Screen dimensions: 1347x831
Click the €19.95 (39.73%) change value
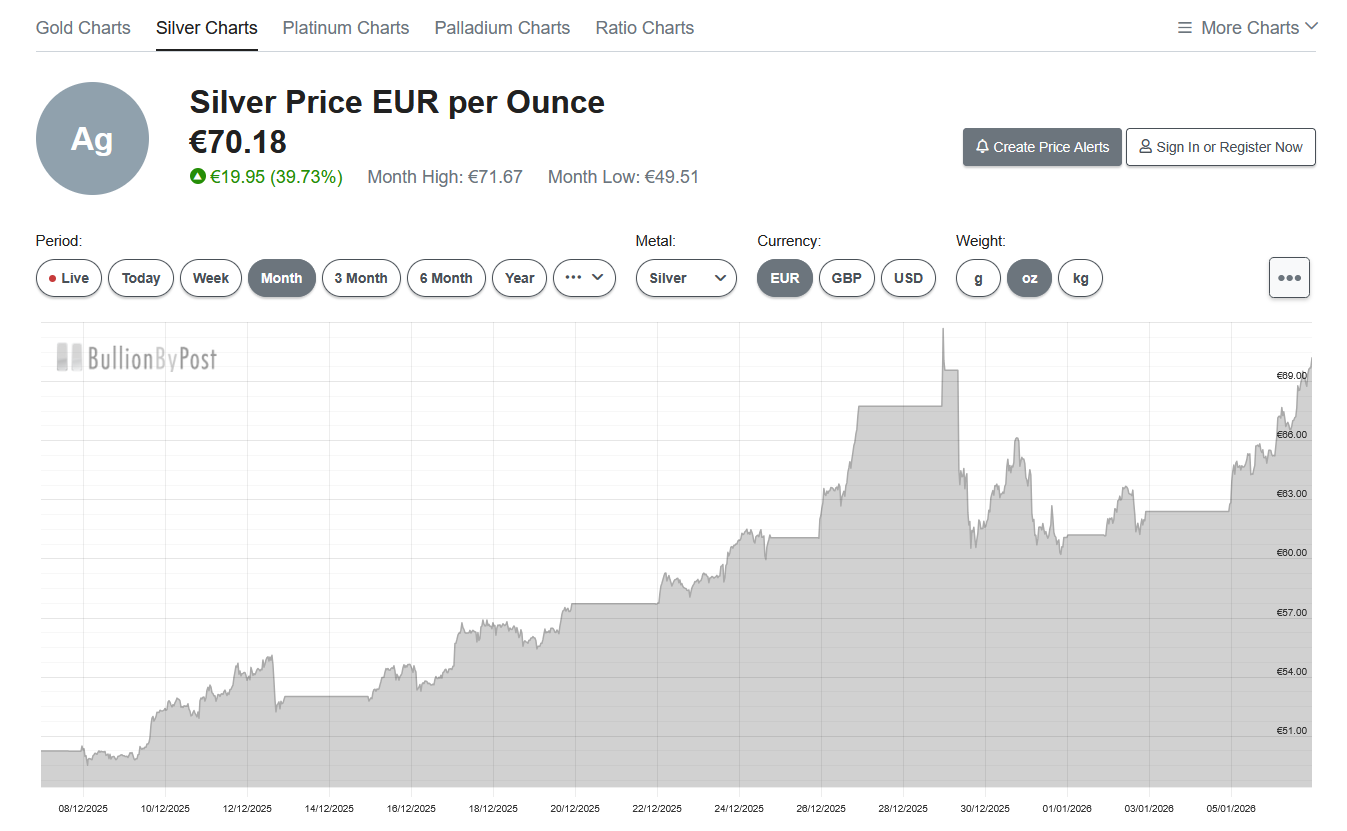[x=276, y=177]
